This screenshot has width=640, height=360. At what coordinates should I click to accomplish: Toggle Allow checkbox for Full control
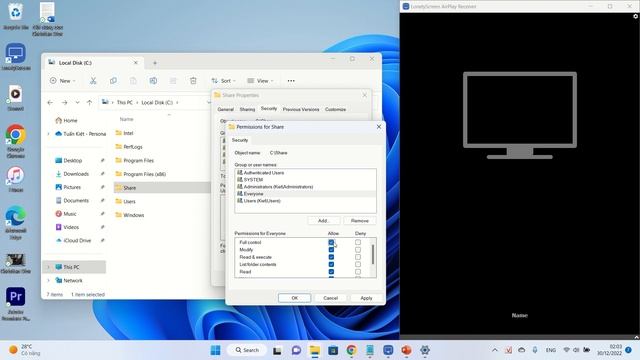[x=331, y=242]
